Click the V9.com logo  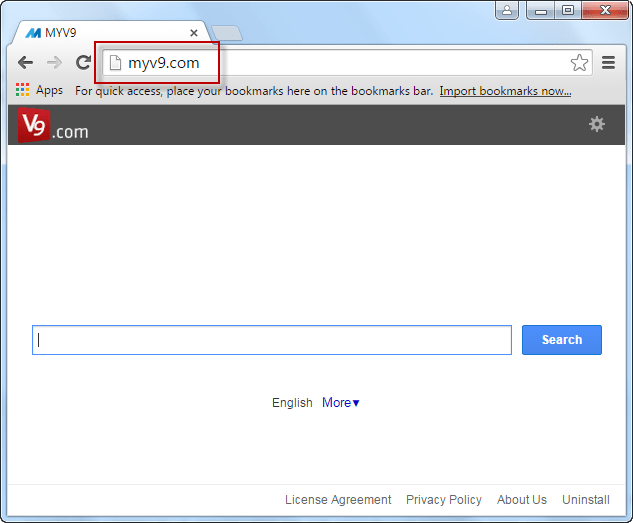53,126
